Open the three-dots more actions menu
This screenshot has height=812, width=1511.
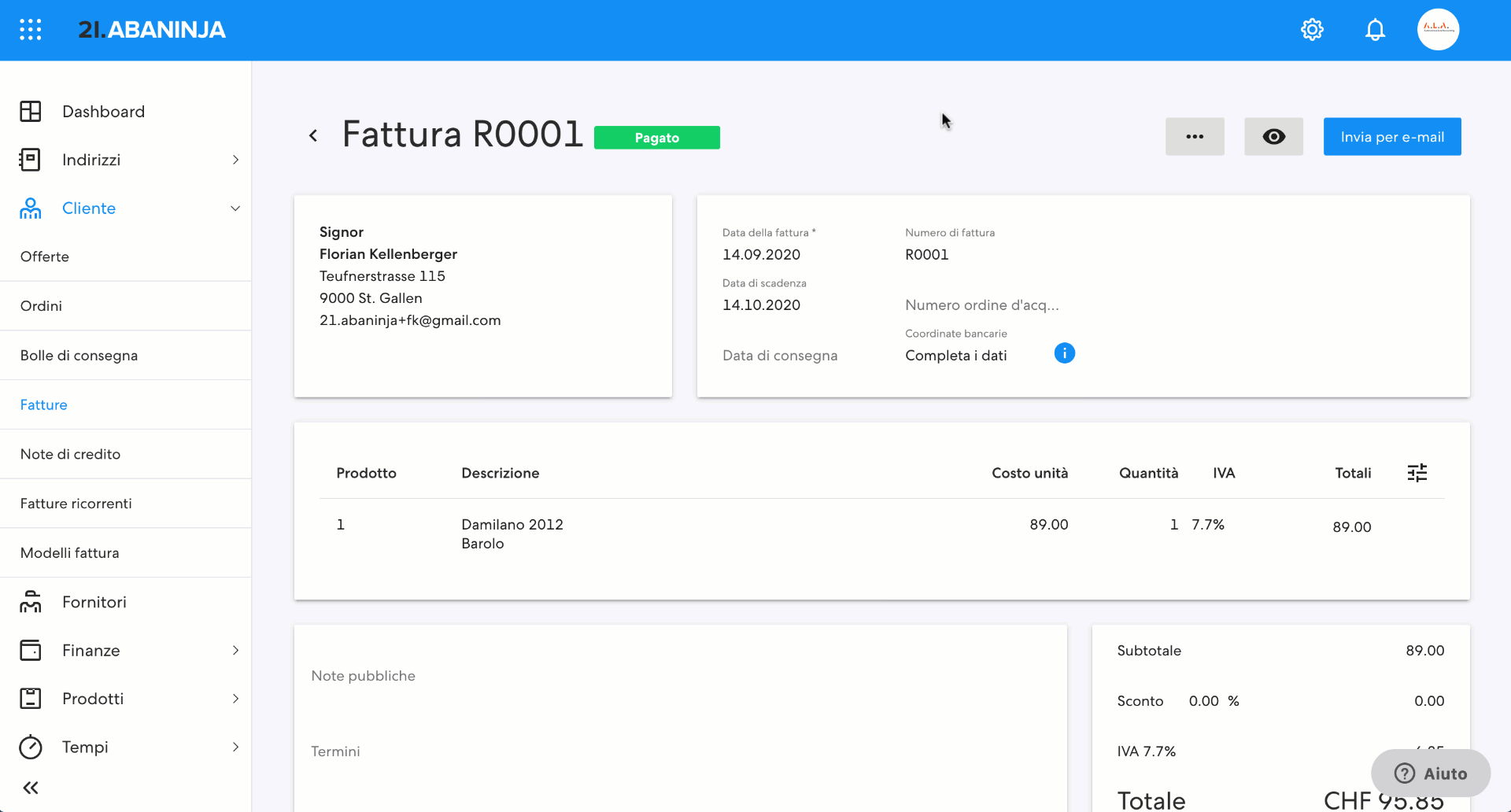point(1195,137)
